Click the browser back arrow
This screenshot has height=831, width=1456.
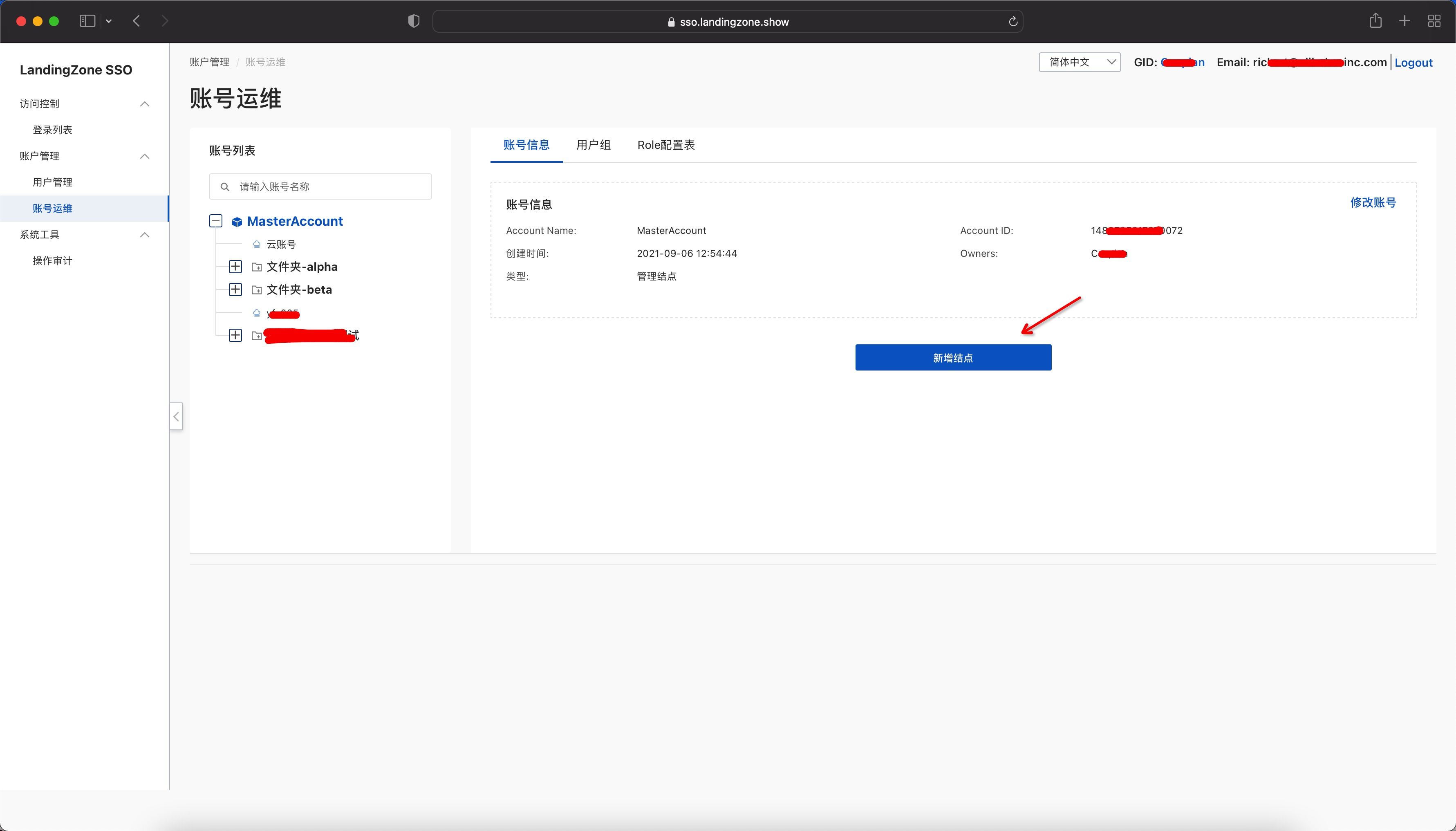tap(136, 21)
